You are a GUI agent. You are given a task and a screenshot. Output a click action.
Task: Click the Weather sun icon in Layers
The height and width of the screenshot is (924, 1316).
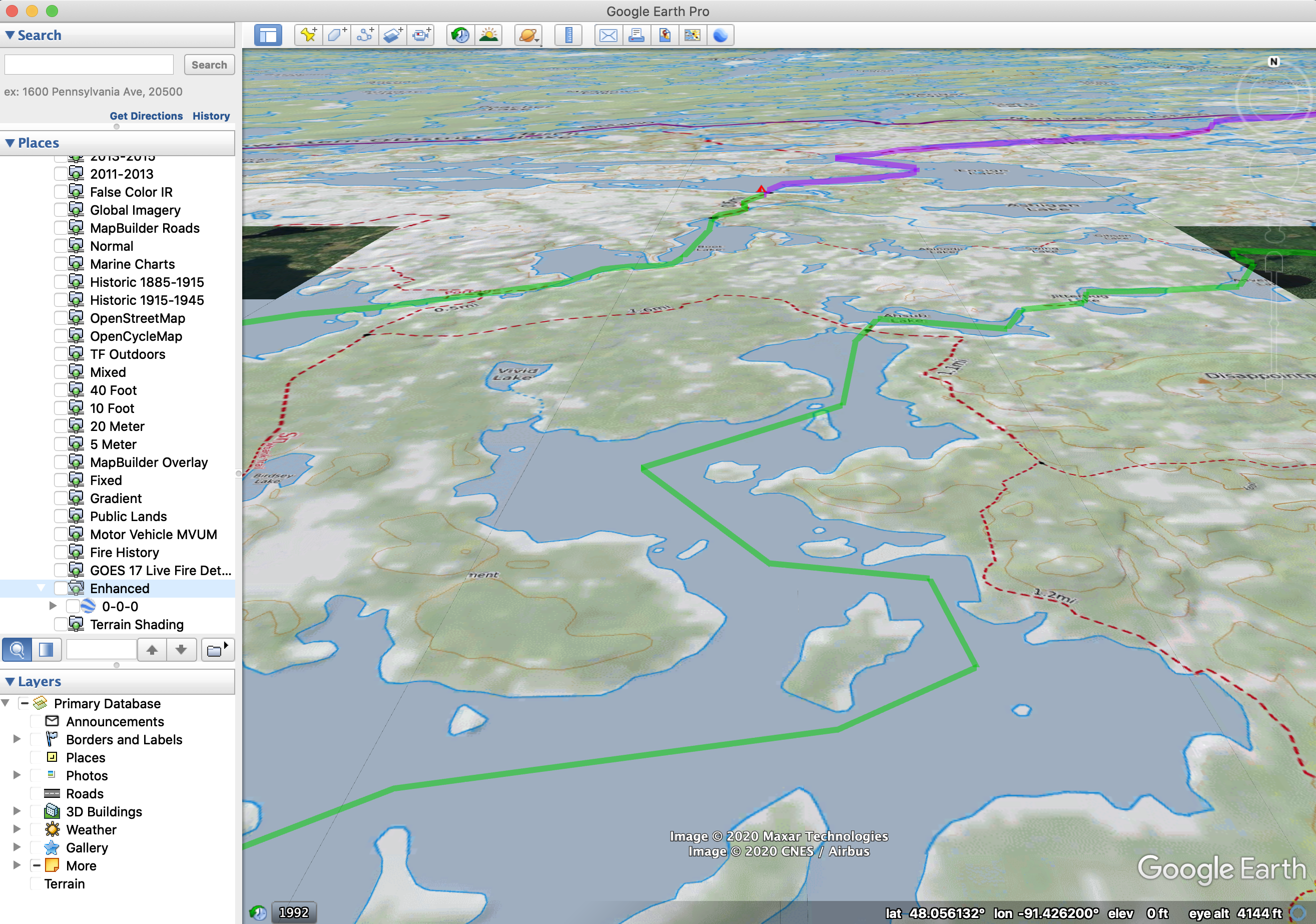coord(52,829)
